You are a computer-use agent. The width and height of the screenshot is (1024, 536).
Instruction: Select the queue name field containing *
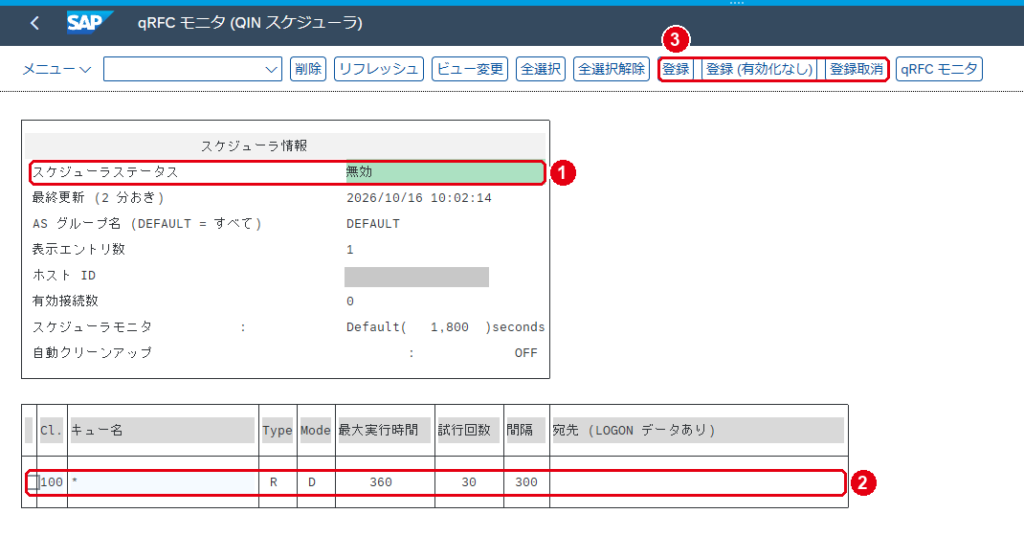click(162, 482)
